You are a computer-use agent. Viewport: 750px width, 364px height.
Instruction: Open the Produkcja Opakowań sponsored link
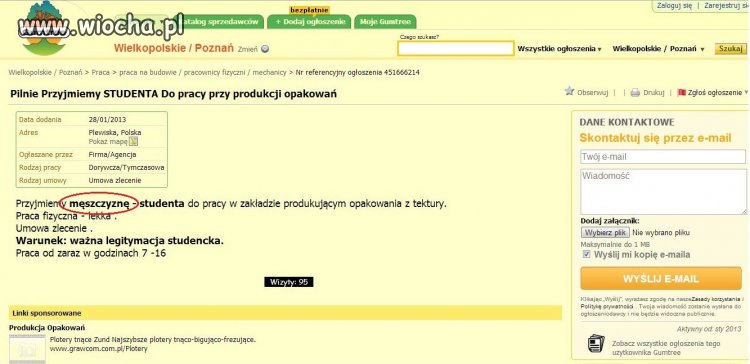point(47,328)
